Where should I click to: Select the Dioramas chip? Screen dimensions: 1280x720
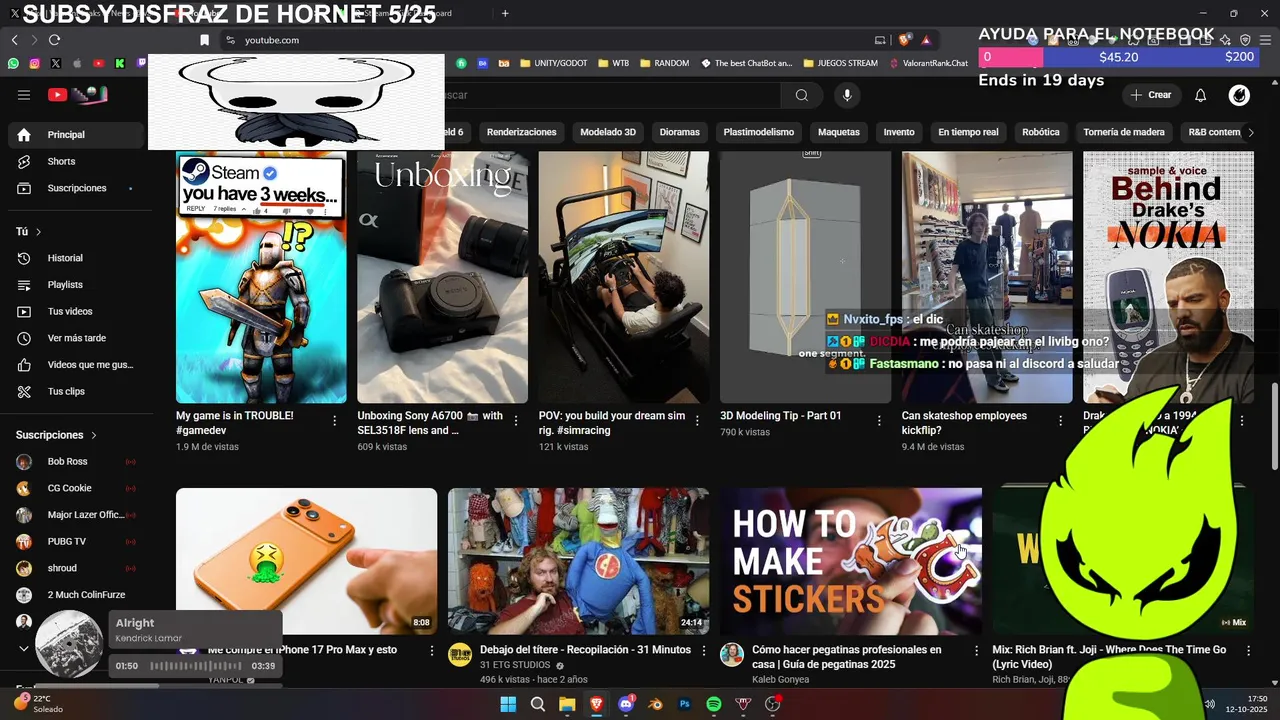(x=679, y=132)
